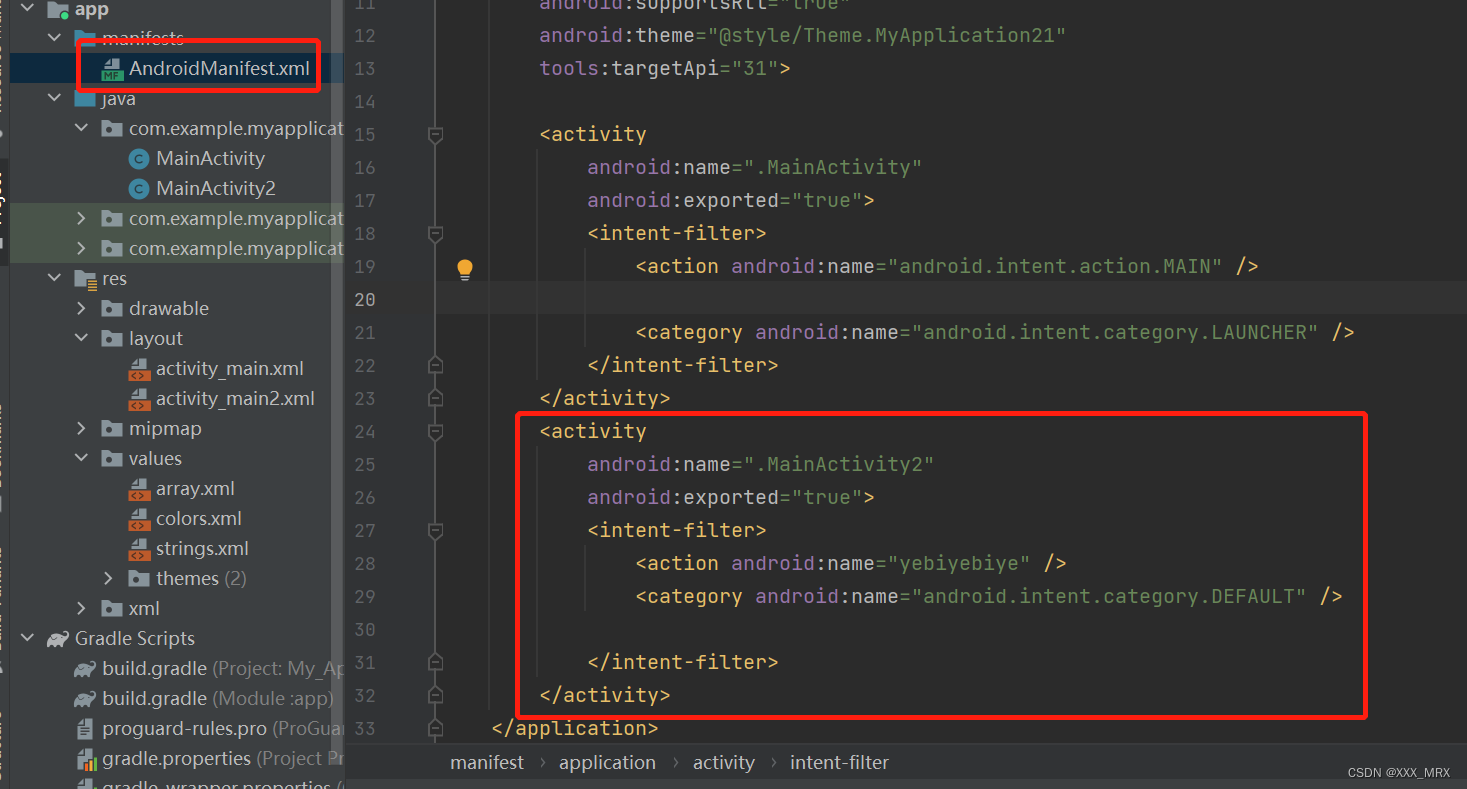The height and width of the screenshot is (789, 1467).
Task: Click the MainActivity2 class icon
Action: [139, 188]
